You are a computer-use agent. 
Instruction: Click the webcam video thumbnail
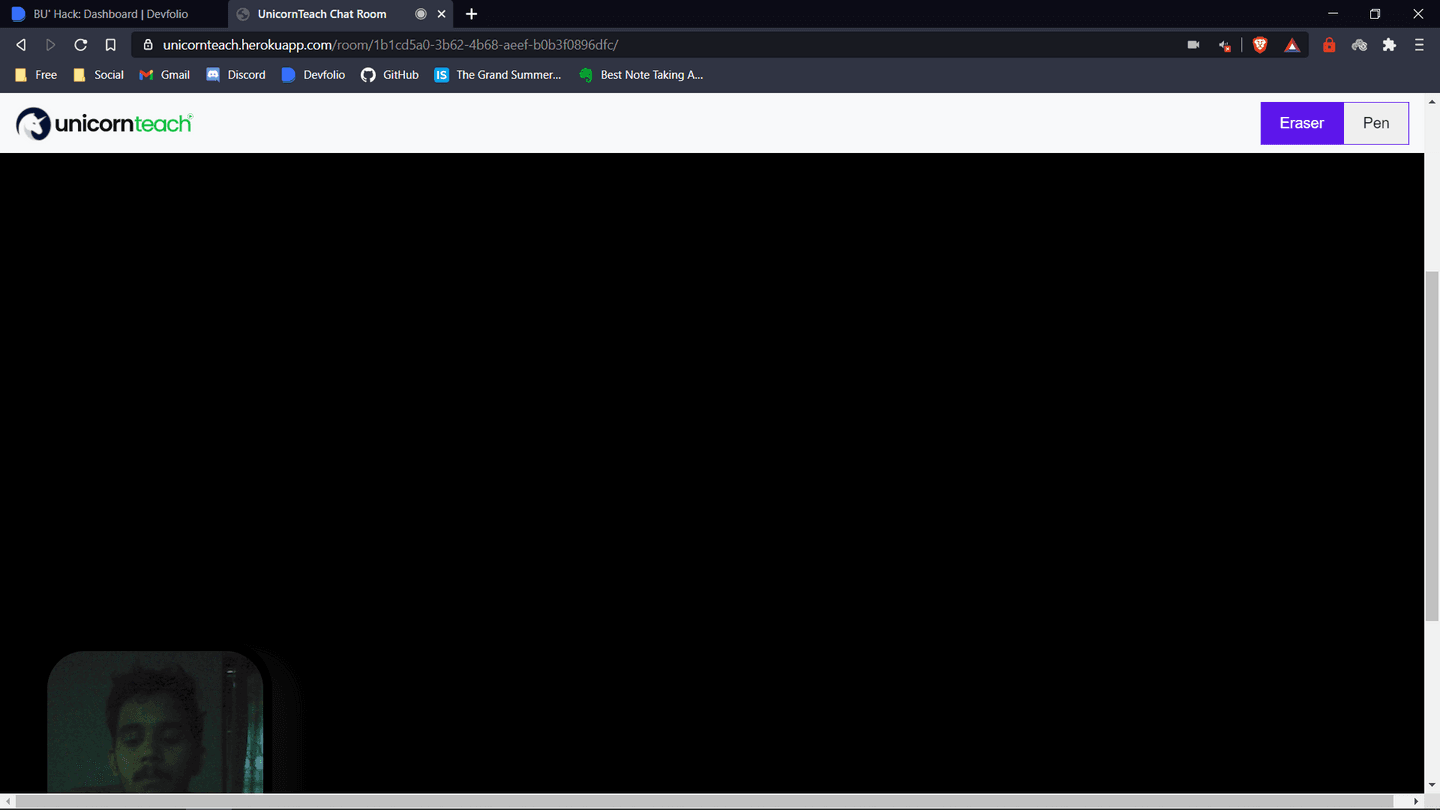coord(155,722)
